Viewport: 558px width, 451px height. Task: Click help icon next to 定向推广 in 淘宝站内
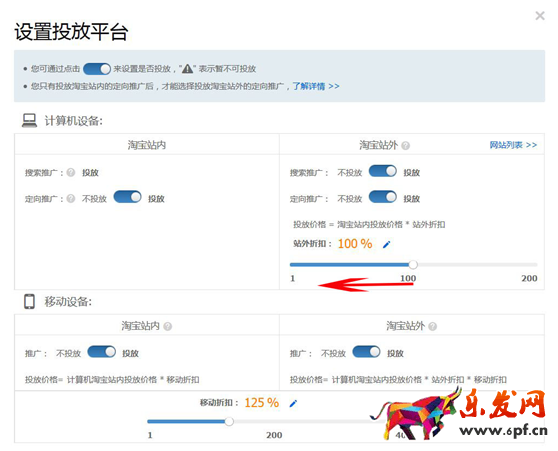pyautogui.click(x=71, y=198)
